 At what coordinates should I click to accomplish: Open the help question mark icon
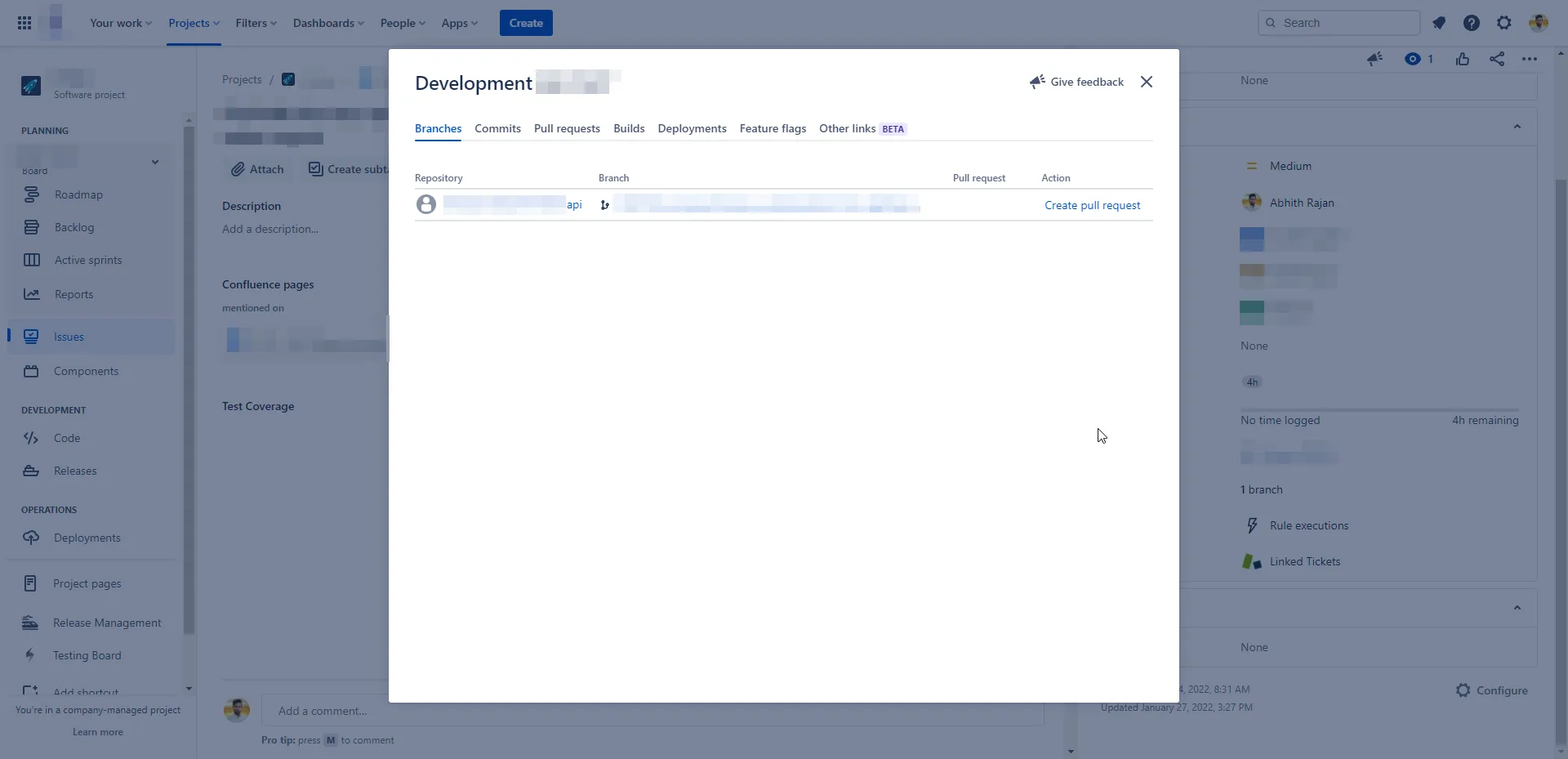pos(1472,23)
